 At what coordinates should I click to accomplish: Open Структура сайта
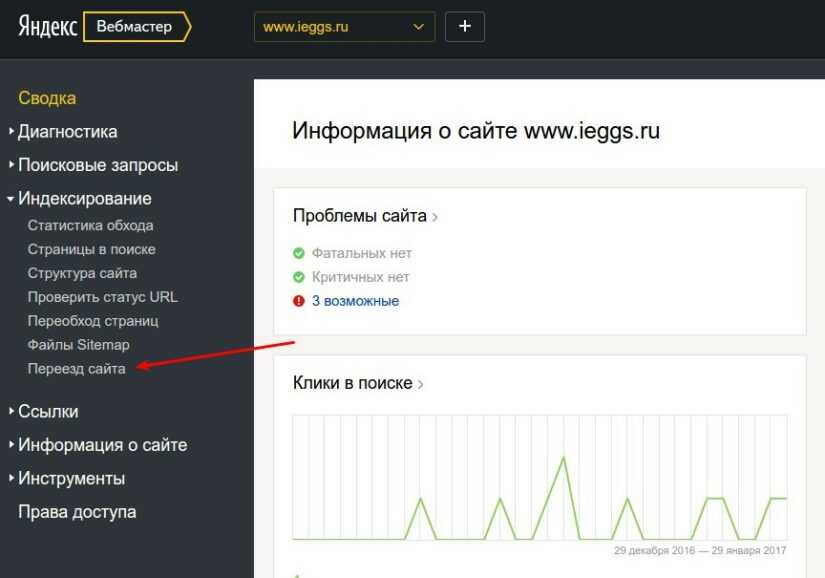point(82,273)
